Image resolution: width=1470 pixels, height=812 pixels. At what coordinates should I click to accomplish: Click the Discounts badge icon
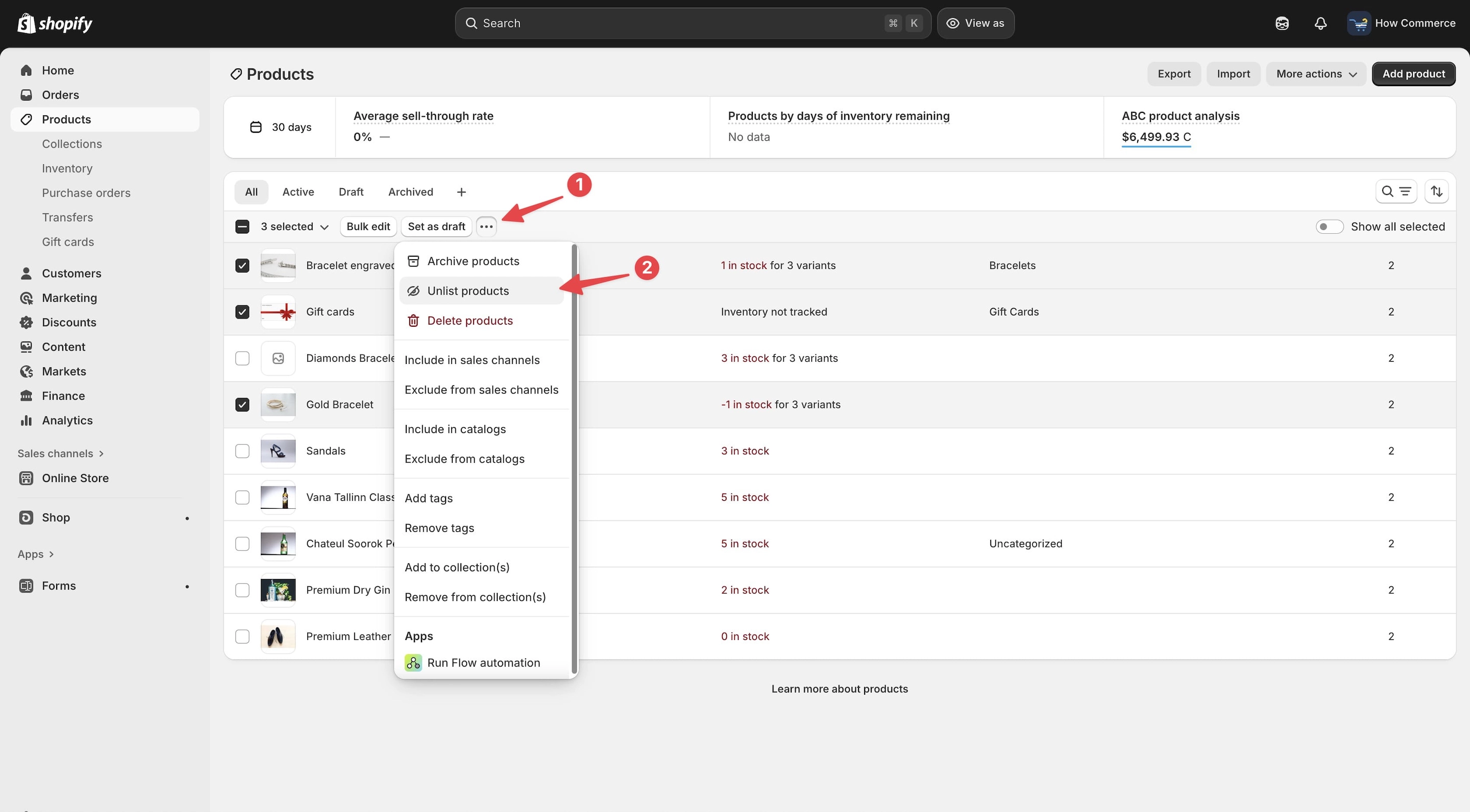[x=26, y=323]
